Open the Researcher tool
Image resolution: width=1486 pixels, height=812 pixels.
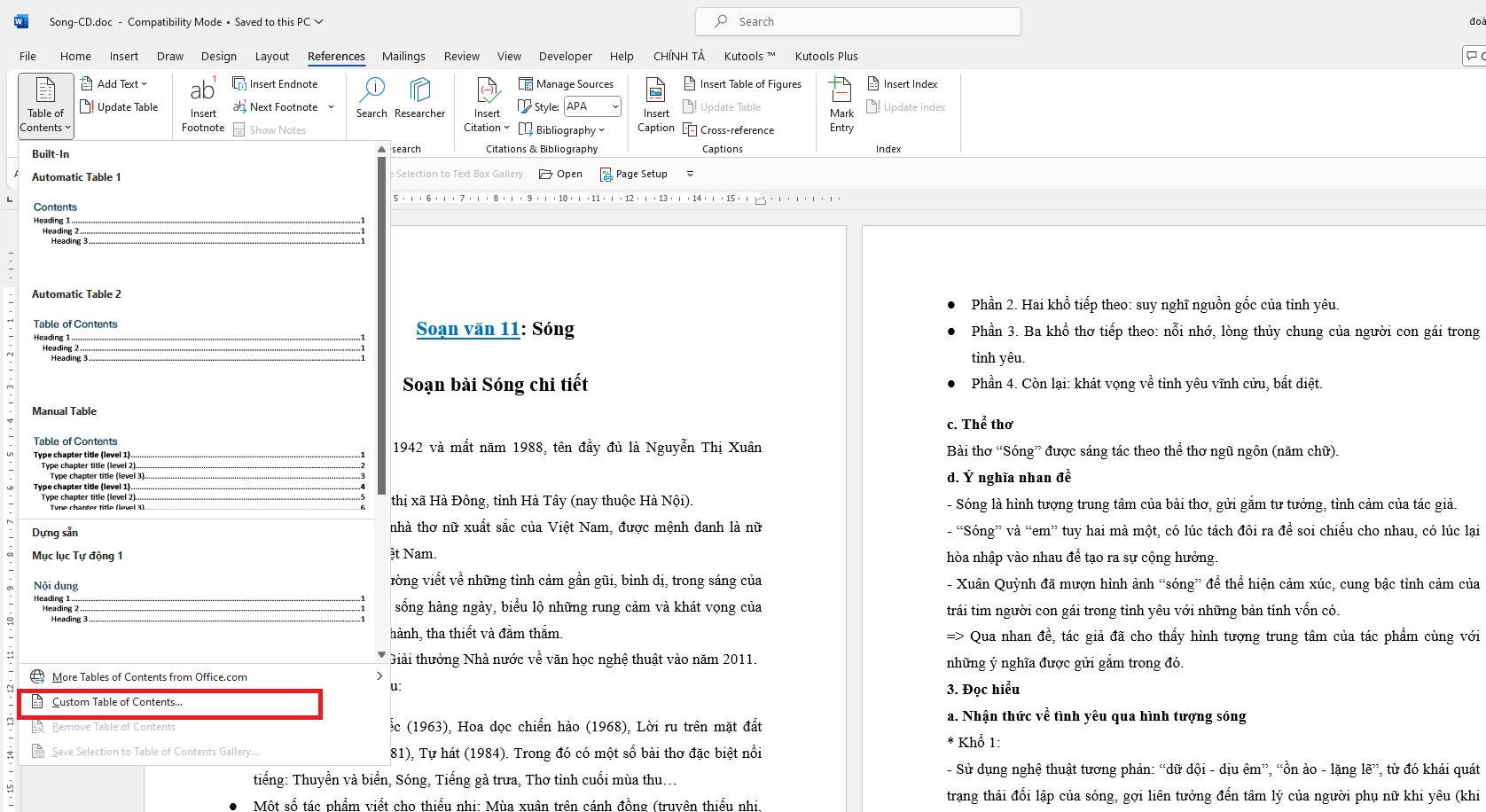tap(419, 98)
